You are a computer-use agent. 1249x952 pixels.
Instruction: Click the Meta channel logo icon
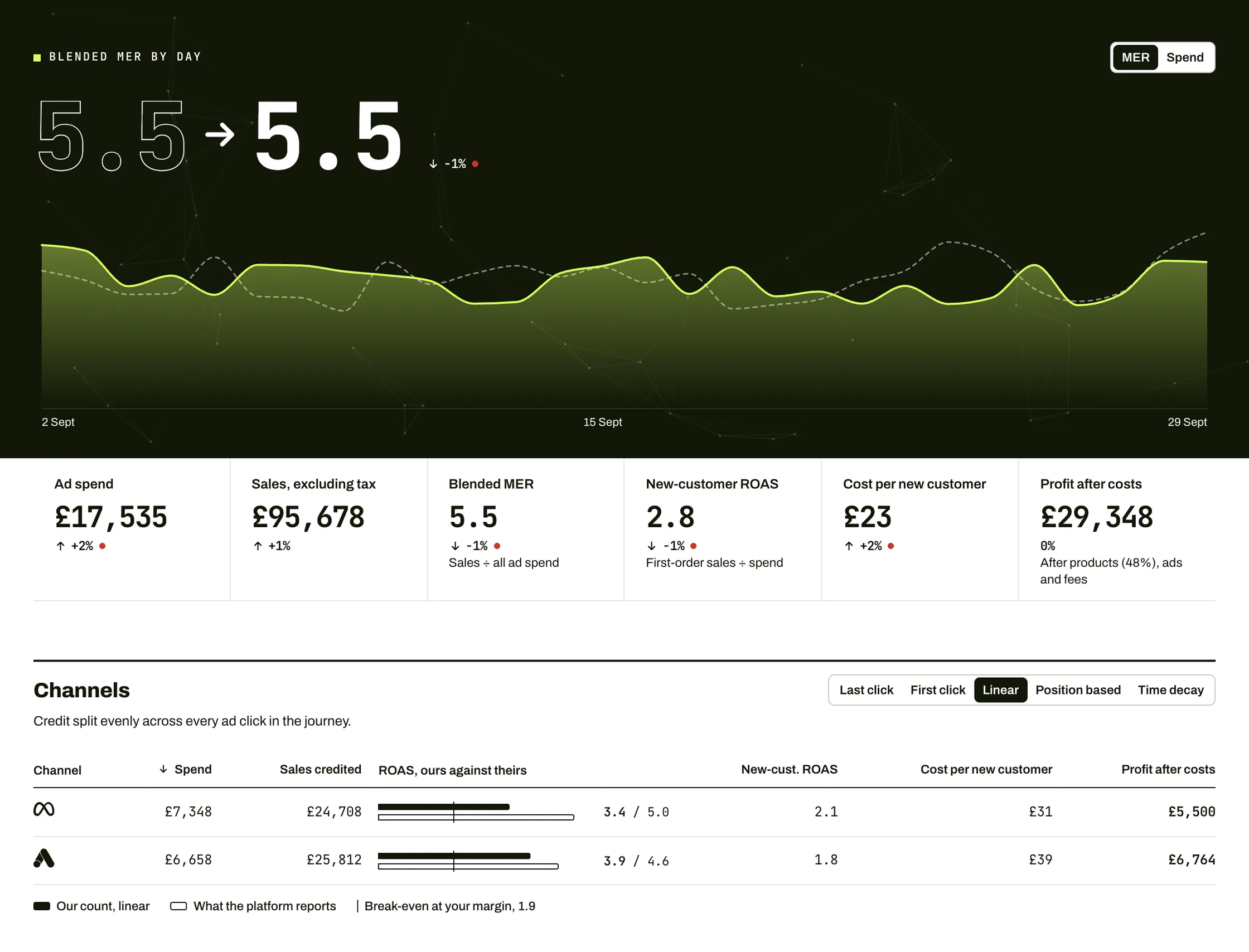(x=43, y=809)
